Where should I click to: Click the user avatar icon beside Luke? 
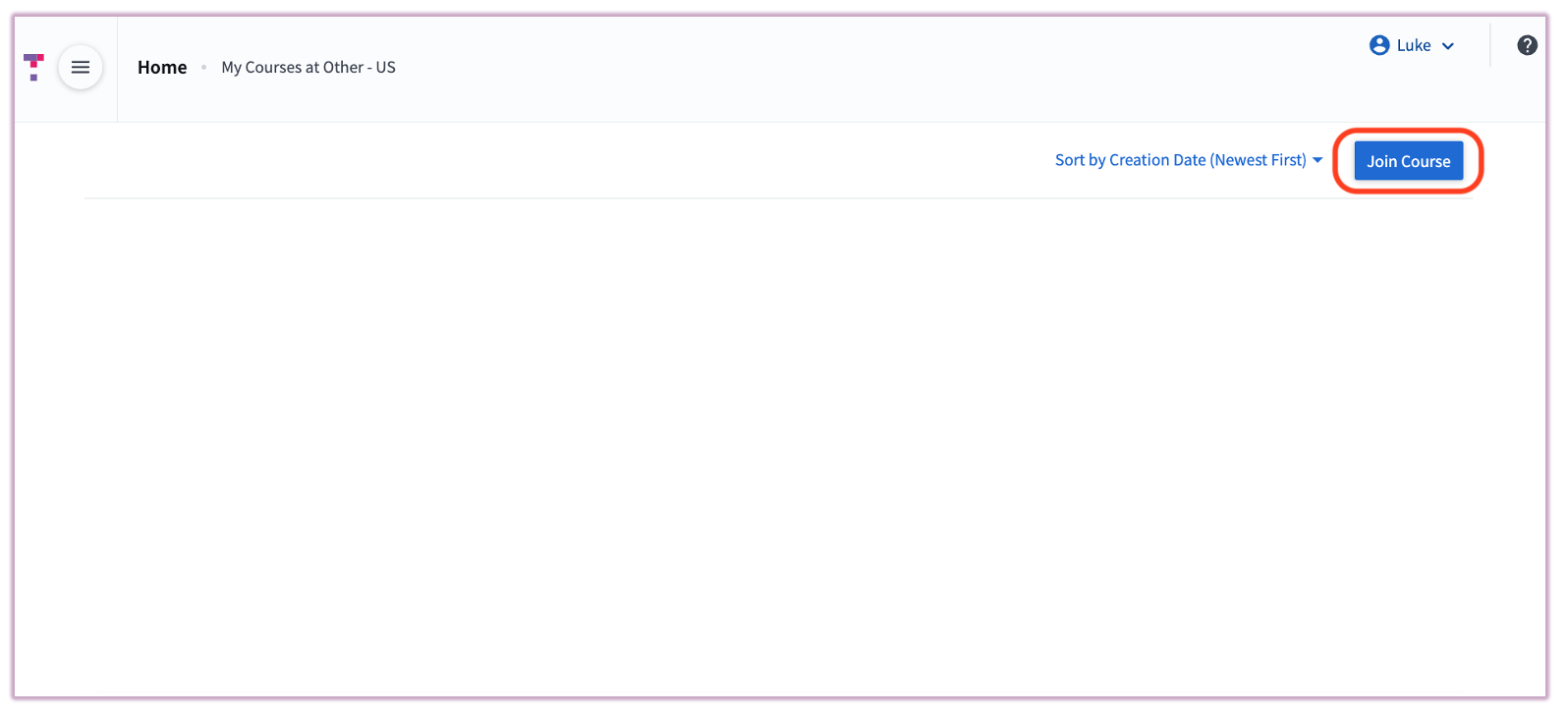[x=1379, y=45]
